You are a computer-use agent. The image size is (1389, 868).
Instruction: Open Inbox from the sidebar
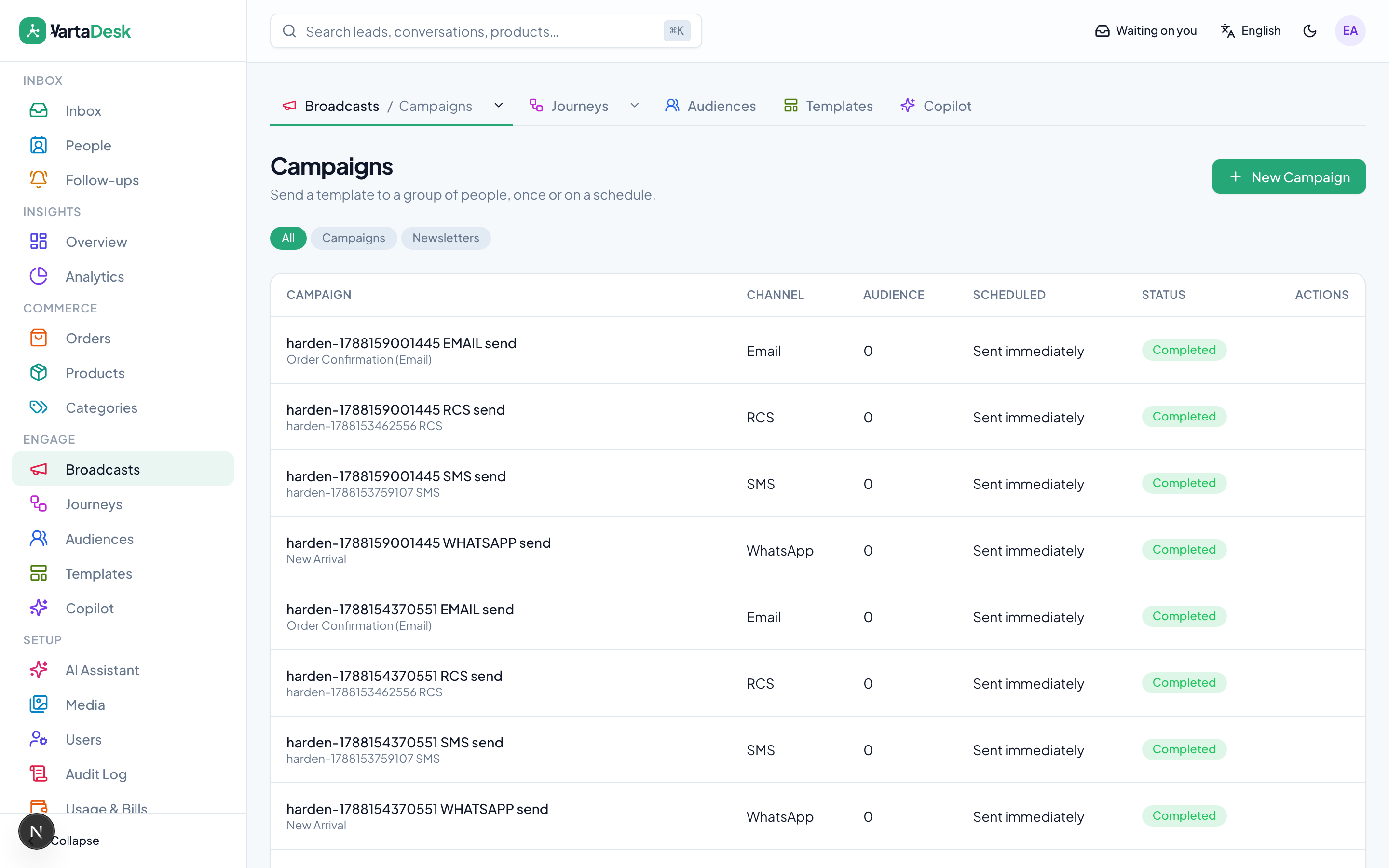pyautogui.click(x=123, y=111)
